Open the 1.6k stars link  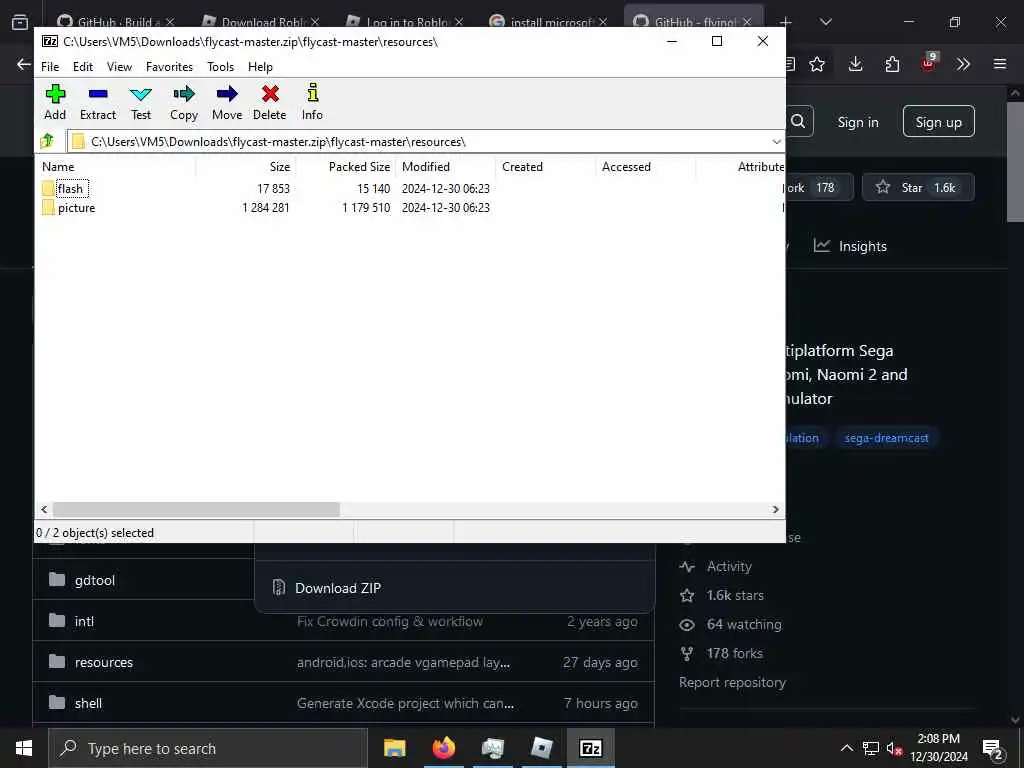(x=735, y=595)
